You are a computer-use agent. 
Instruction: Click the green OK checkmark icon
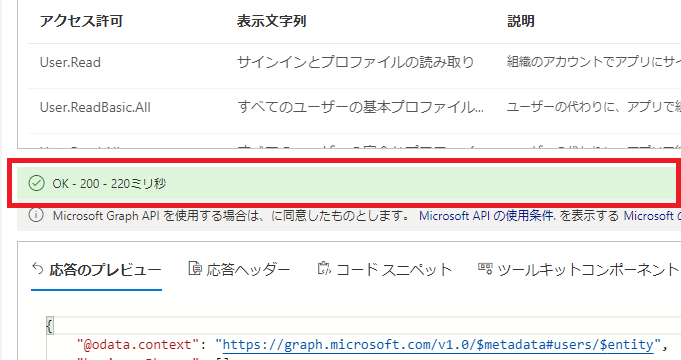[x=36, y=183]
